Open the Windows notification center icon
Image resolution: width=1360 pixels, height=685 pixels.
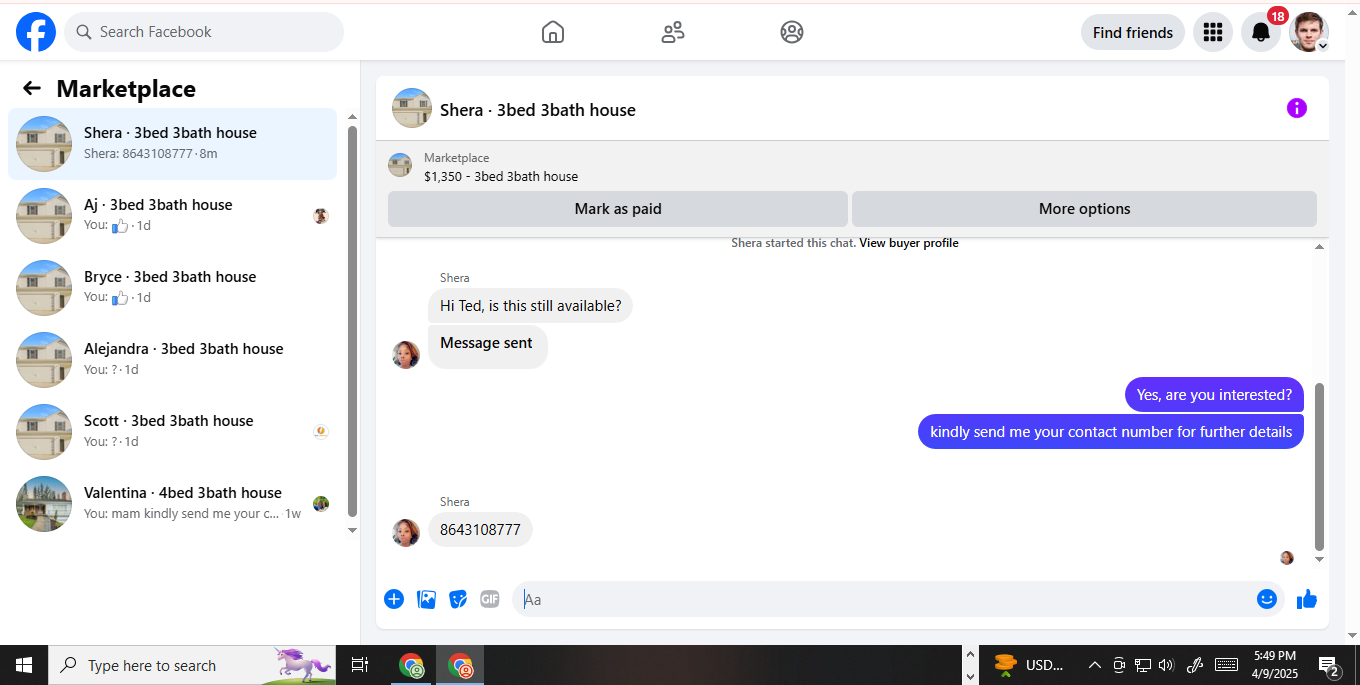tap(1329, 665)
